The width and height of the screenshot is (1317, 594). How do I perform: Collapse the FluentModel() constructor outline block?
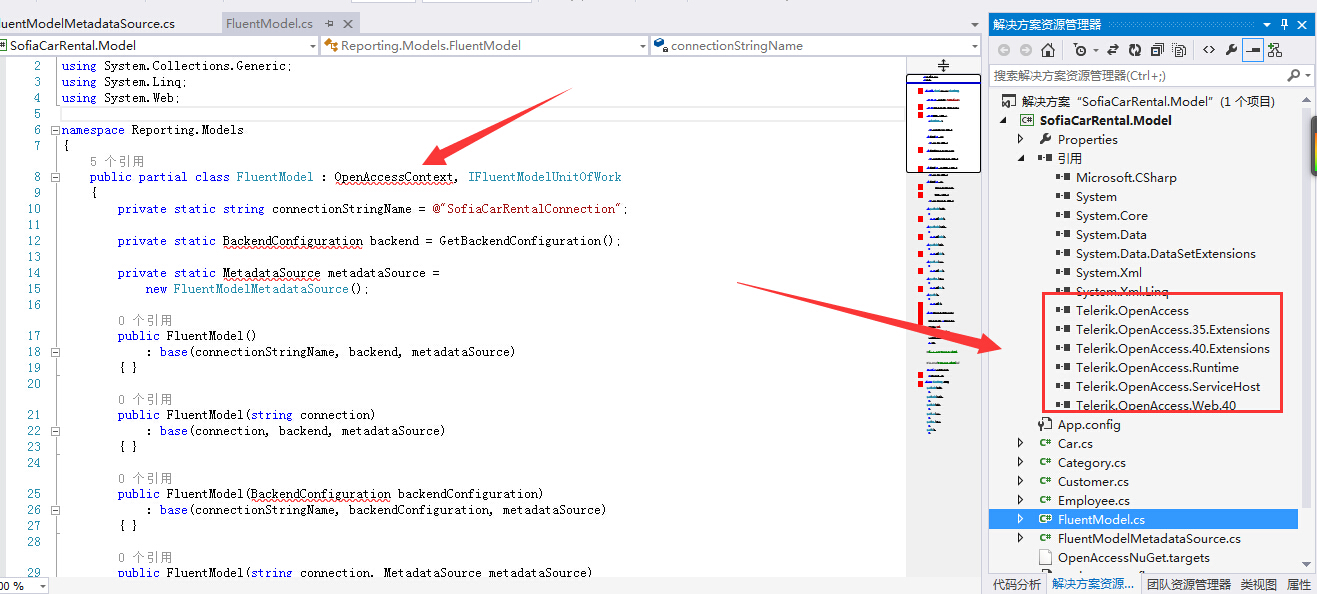pos(55,352)
